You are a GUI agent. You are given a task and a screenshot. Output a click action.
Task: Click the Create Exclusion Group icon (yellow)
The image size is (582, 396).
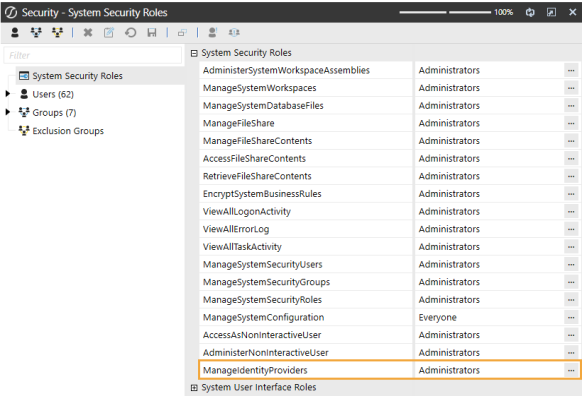[x=57, y=33]
